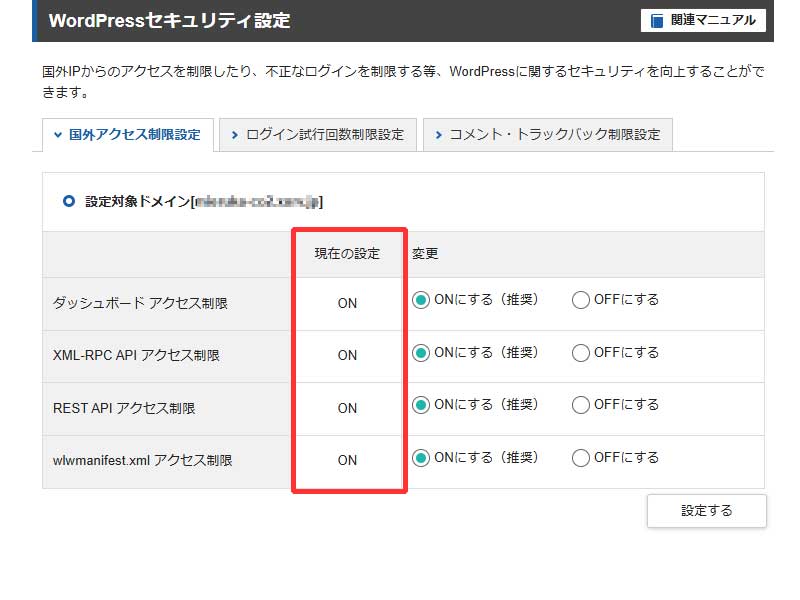Click current ON value of ダッシュボード row
This screenshot has height=600, width=800.
(x=347, y=303)
